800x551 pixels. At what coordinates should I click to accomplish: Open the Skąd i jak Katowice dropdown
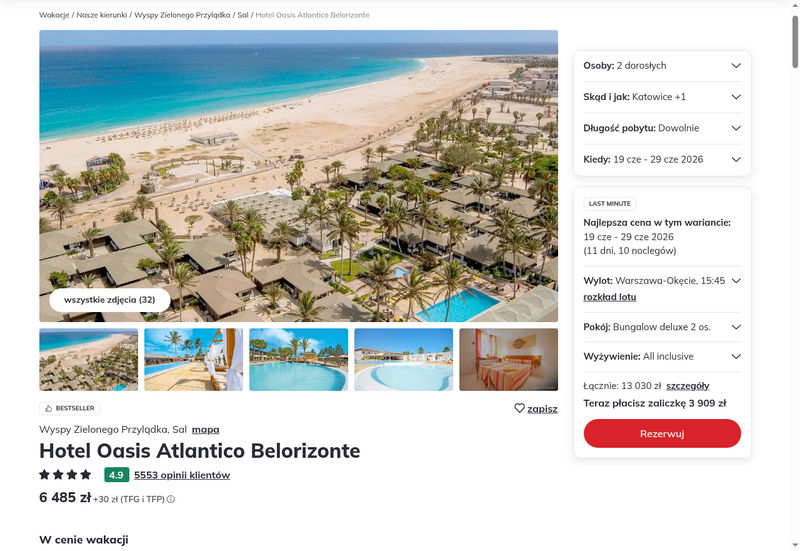point(662,97)
